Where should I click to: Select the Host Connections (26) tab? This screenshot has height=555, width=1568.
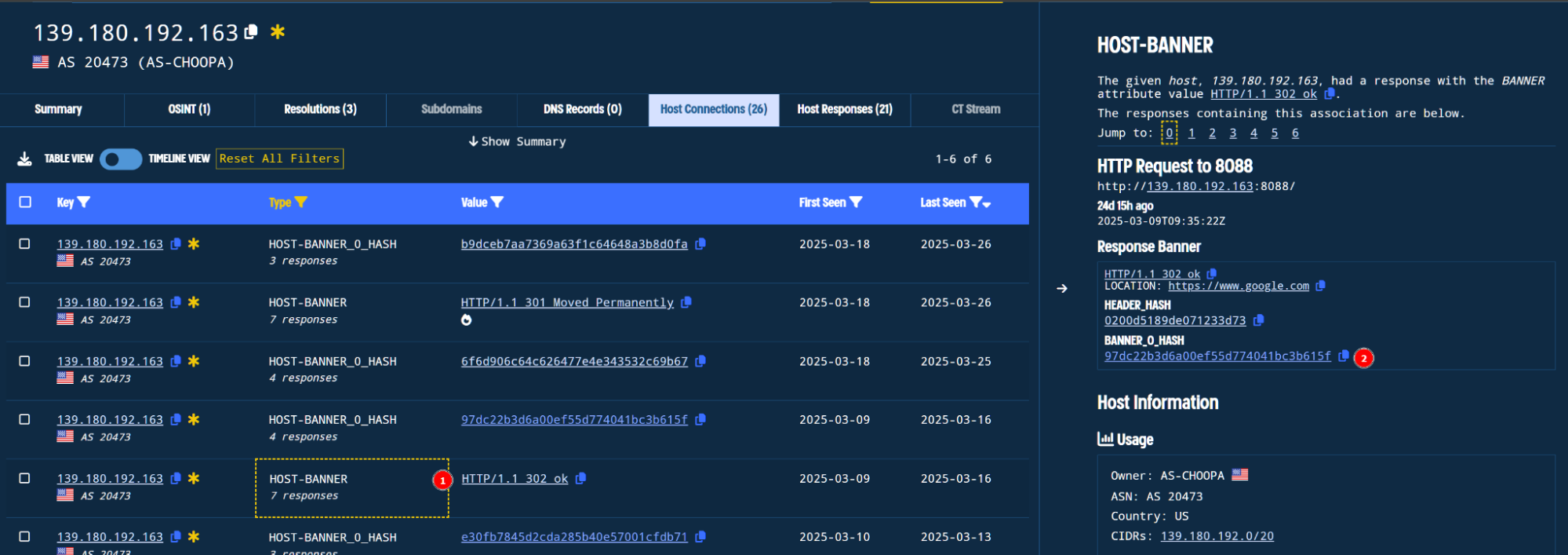click(x=714, y=109)
